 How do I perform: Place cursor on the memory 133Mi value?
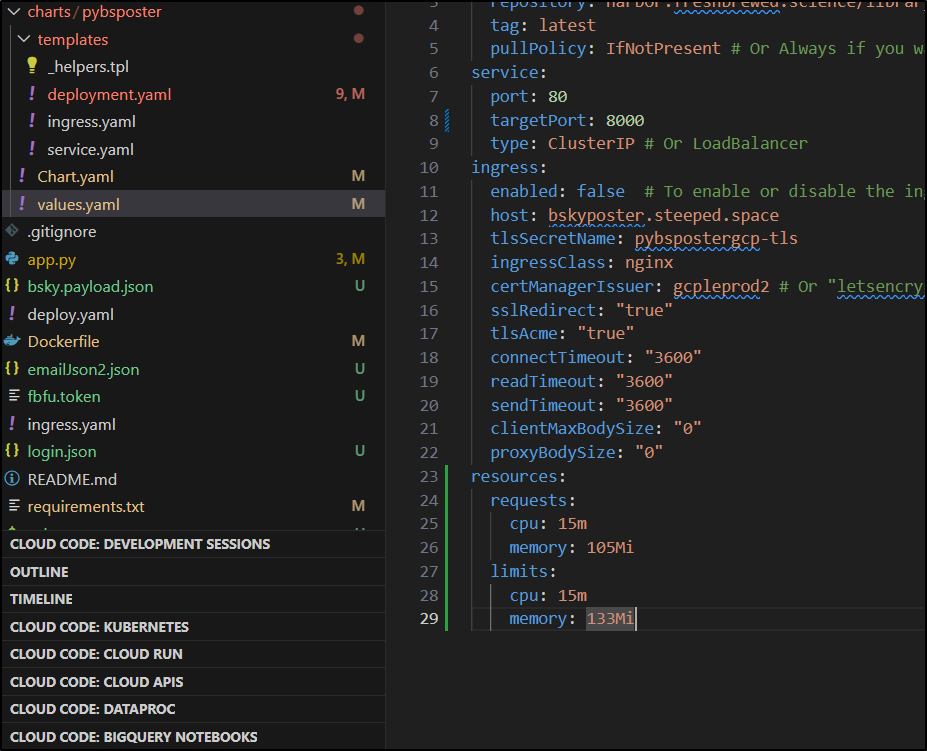click(610, 619)
